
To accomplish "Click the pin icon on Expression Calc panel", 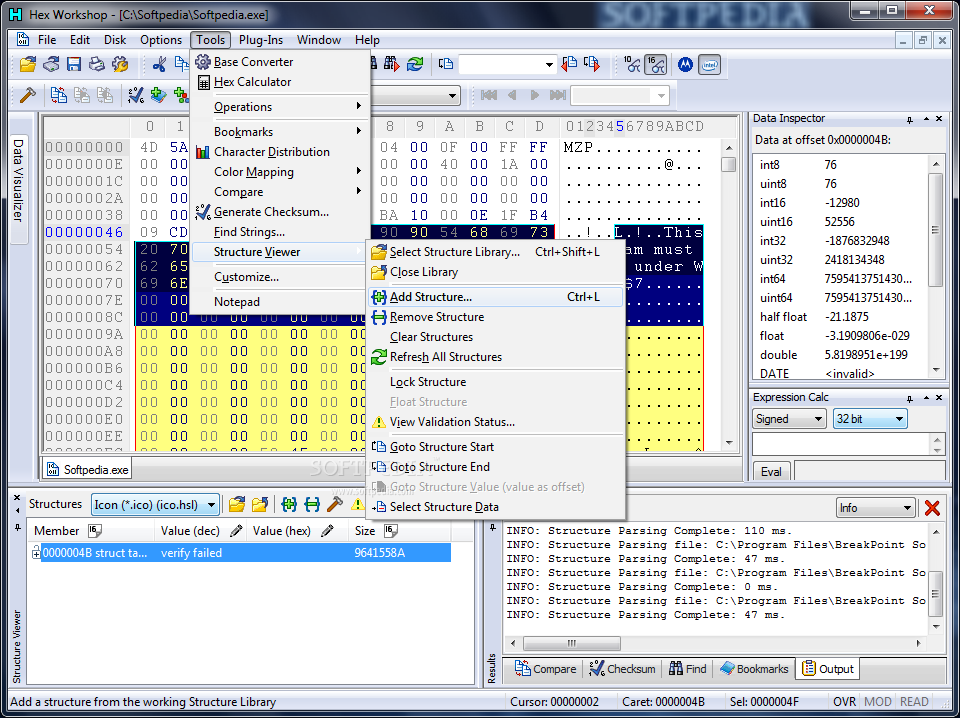I will point(910,398).
